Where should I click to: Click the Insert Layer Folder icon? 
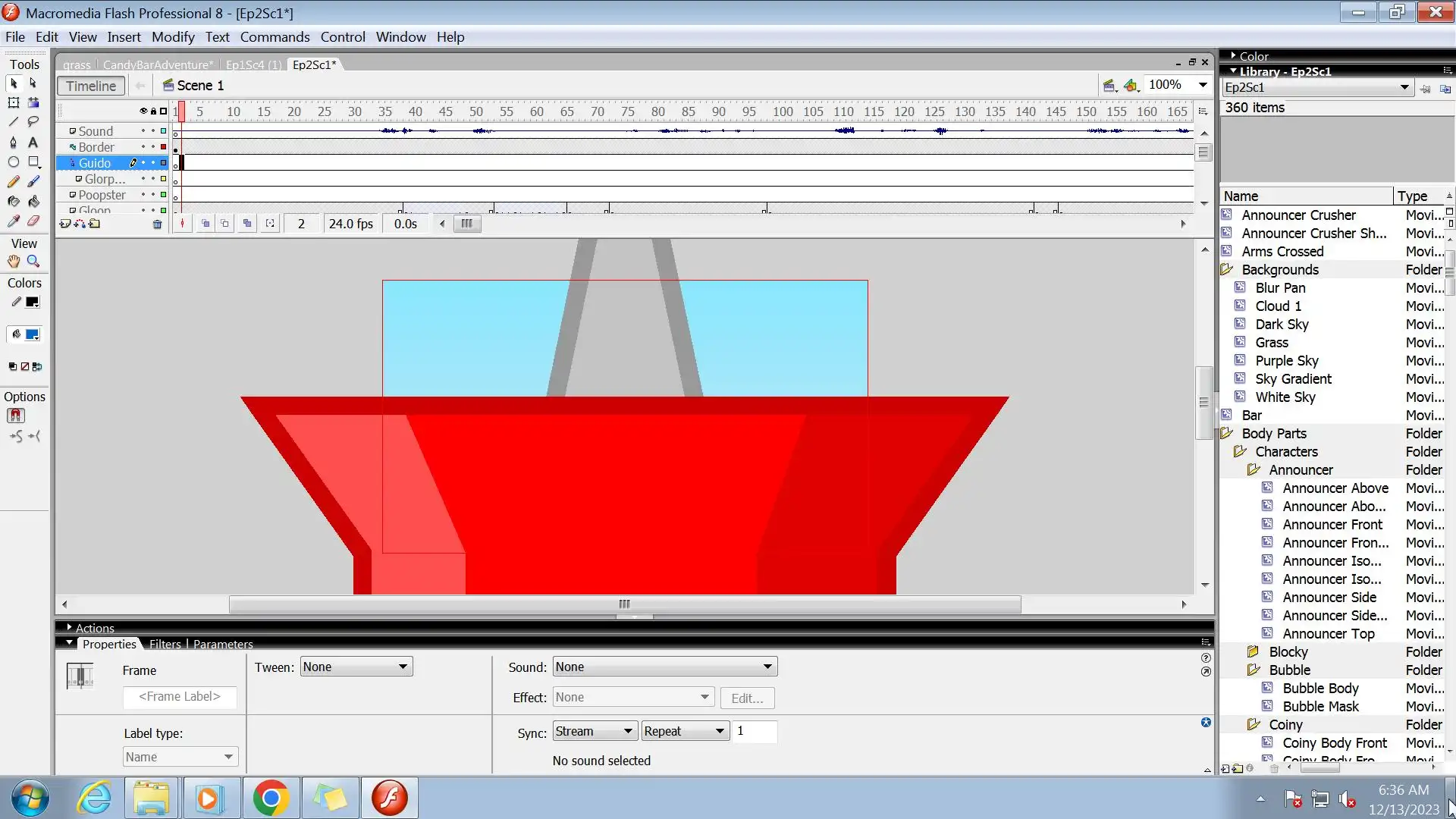[x=95, y=224]
